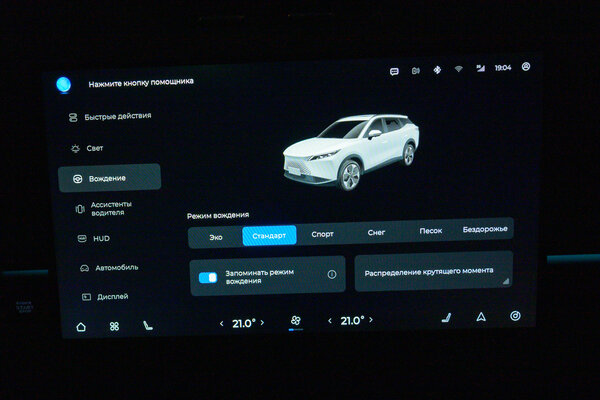The height and width of the screenshot is (400, 600).
Task: Switch to Спорт driving mode
Action: [322, 234]
